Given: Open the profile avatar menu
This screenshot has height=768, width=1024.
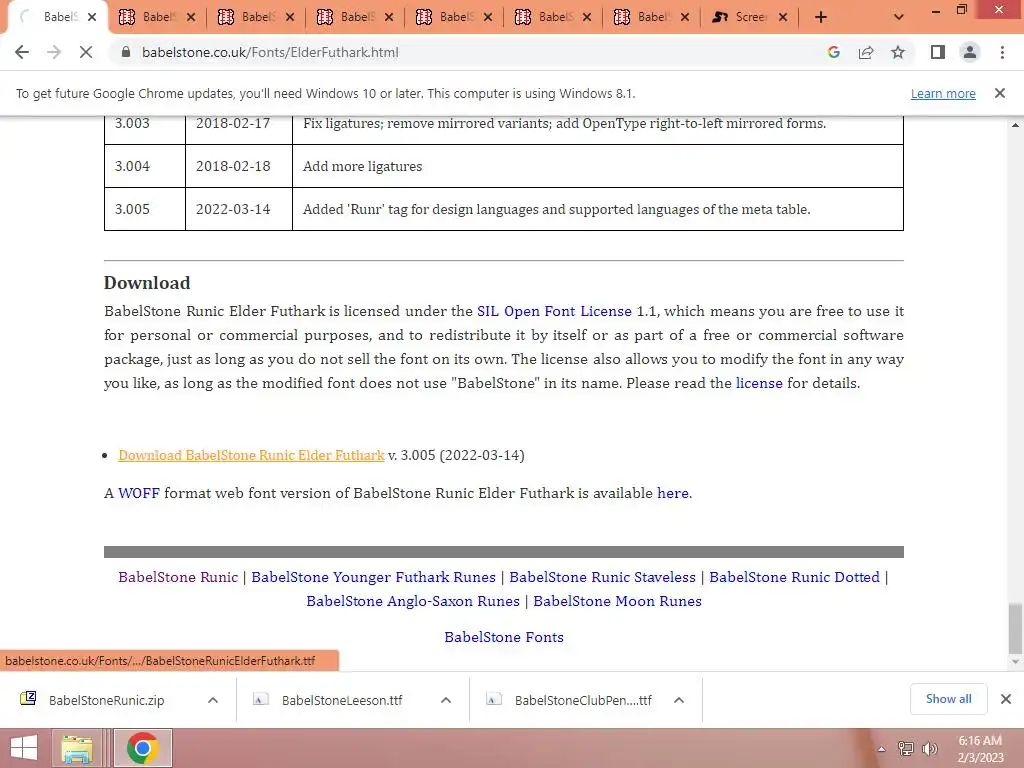Looking at the screenshot, I should (x=970, y=52).
